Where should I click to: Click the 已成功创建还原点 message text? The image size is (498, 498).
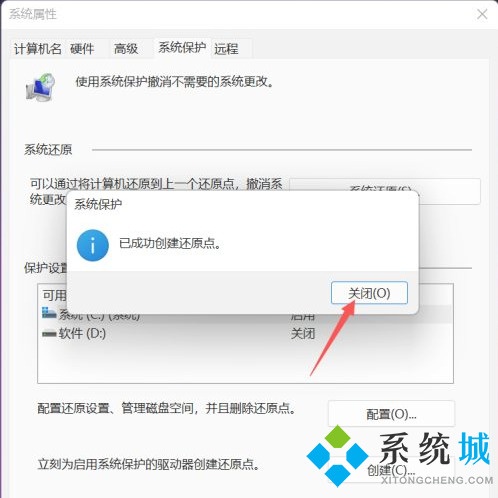pos(170,244)
